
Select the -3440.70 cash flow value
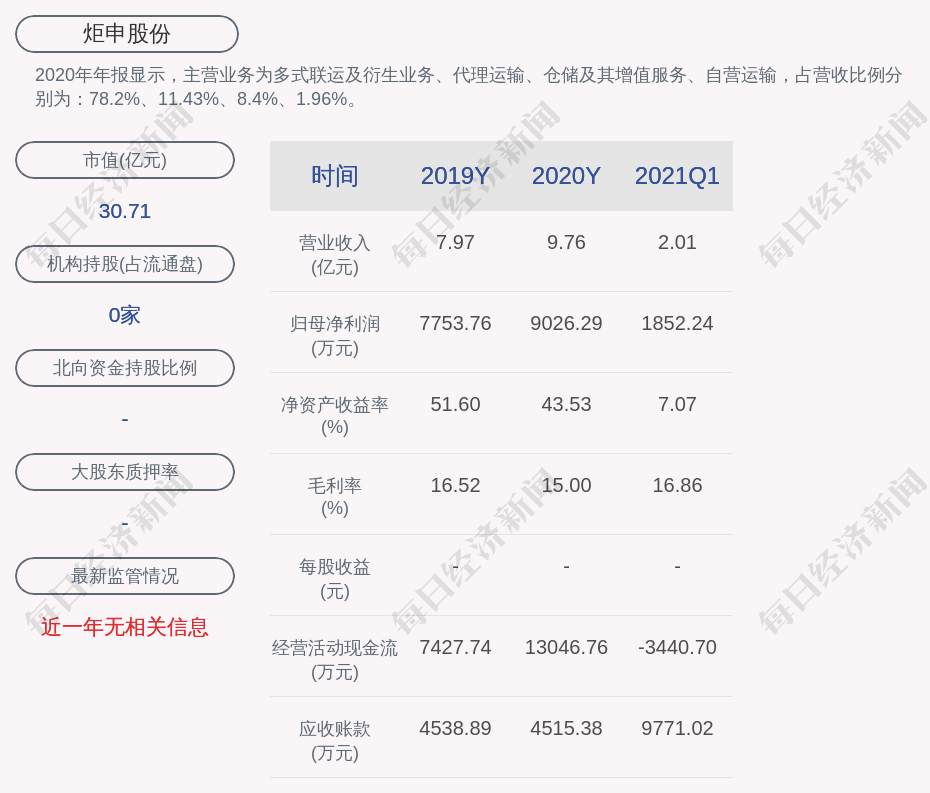(x=677, y=647)
